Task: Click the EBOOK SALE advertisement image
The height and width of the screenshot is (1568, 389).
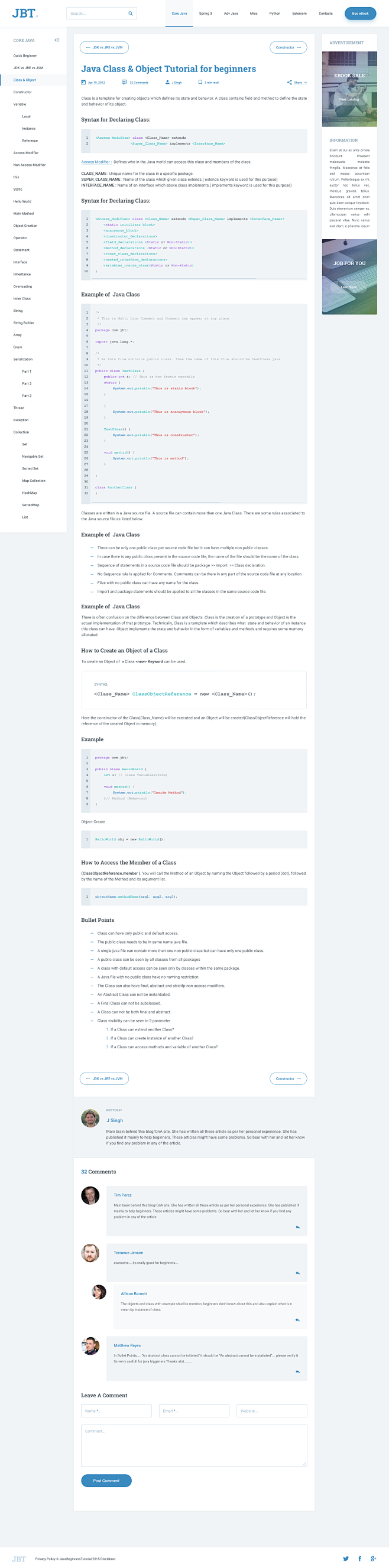Action: (x=349, y=89)
